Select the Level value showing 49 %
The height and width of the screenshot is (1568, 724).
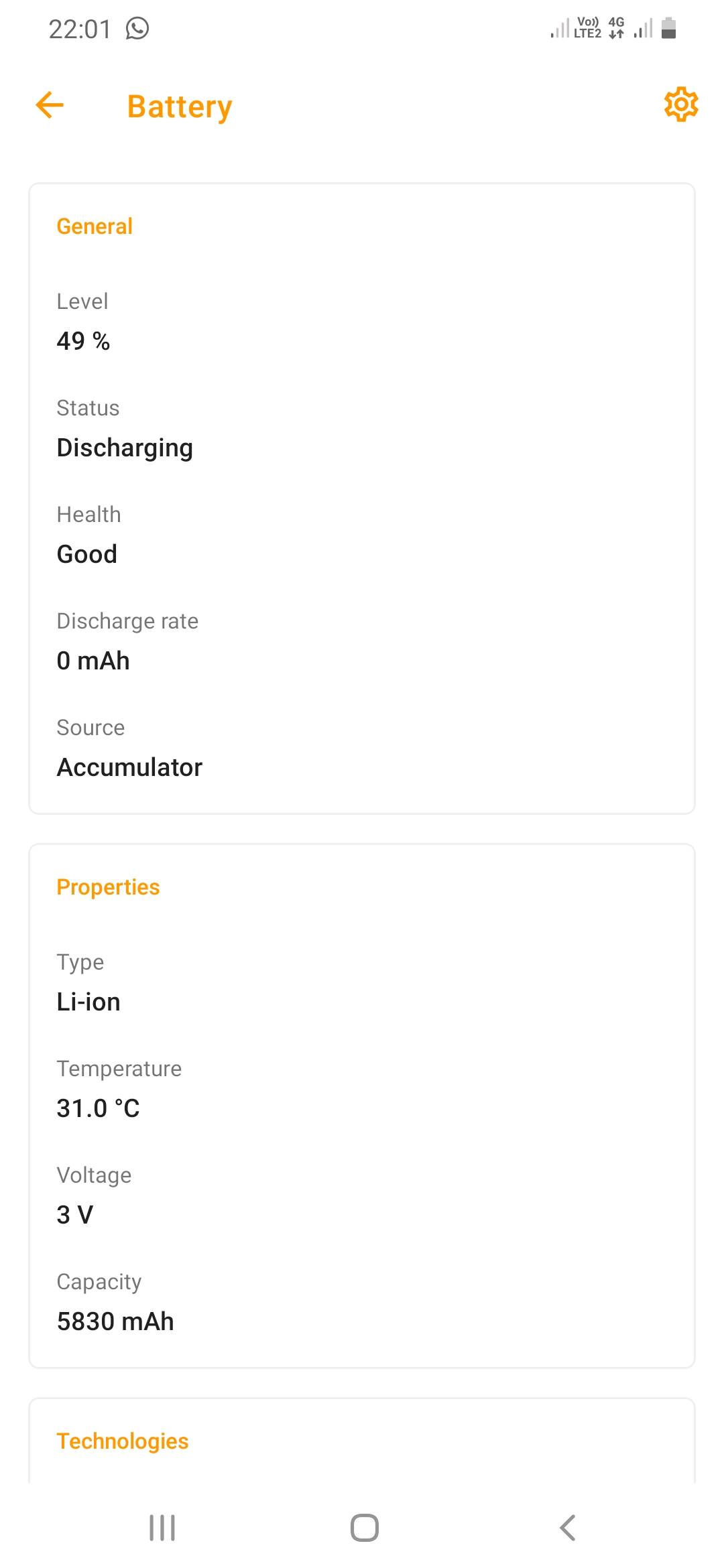83,340
